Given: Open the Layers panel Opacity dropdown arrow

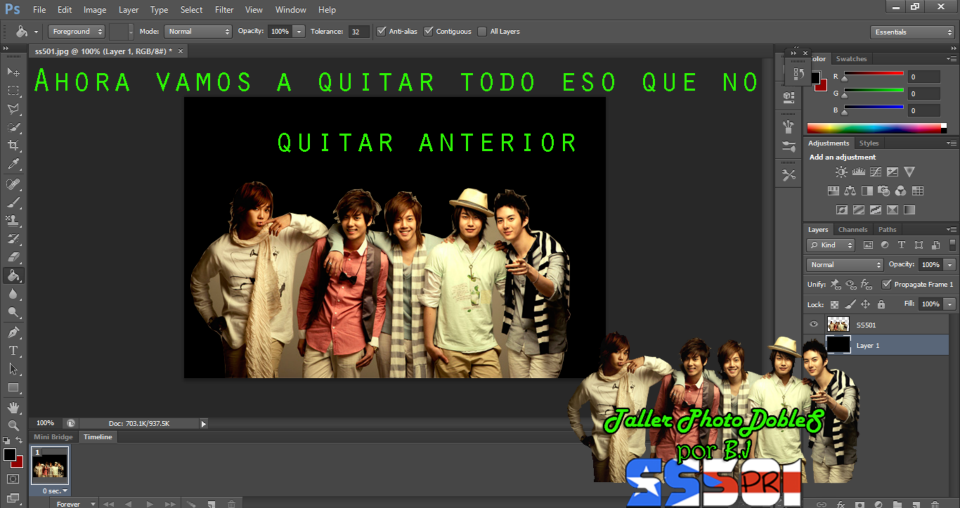Looking at the screenshot, I should tap(950, 264).
